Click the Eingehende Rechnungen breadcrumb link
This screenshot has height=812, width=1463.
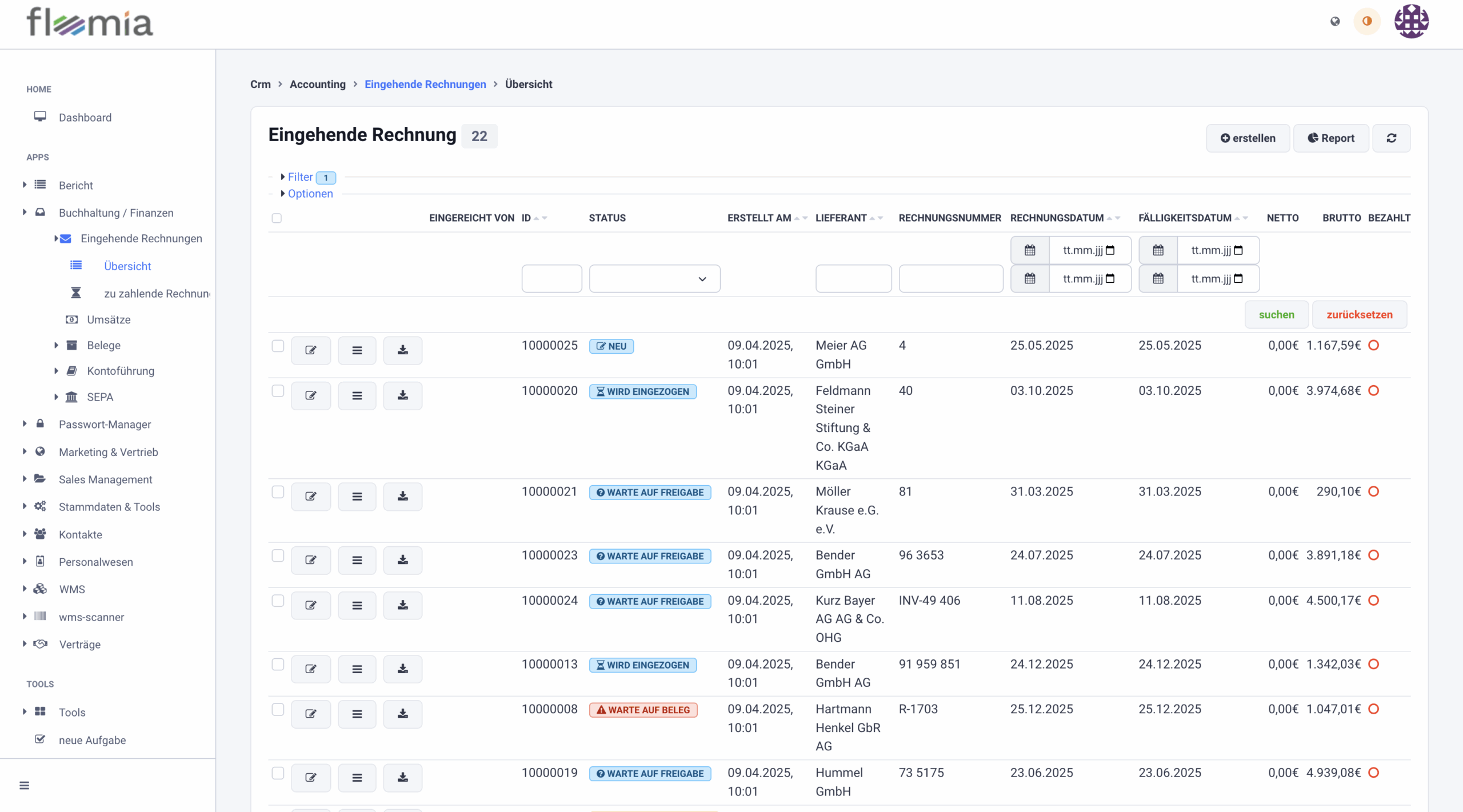425,84
